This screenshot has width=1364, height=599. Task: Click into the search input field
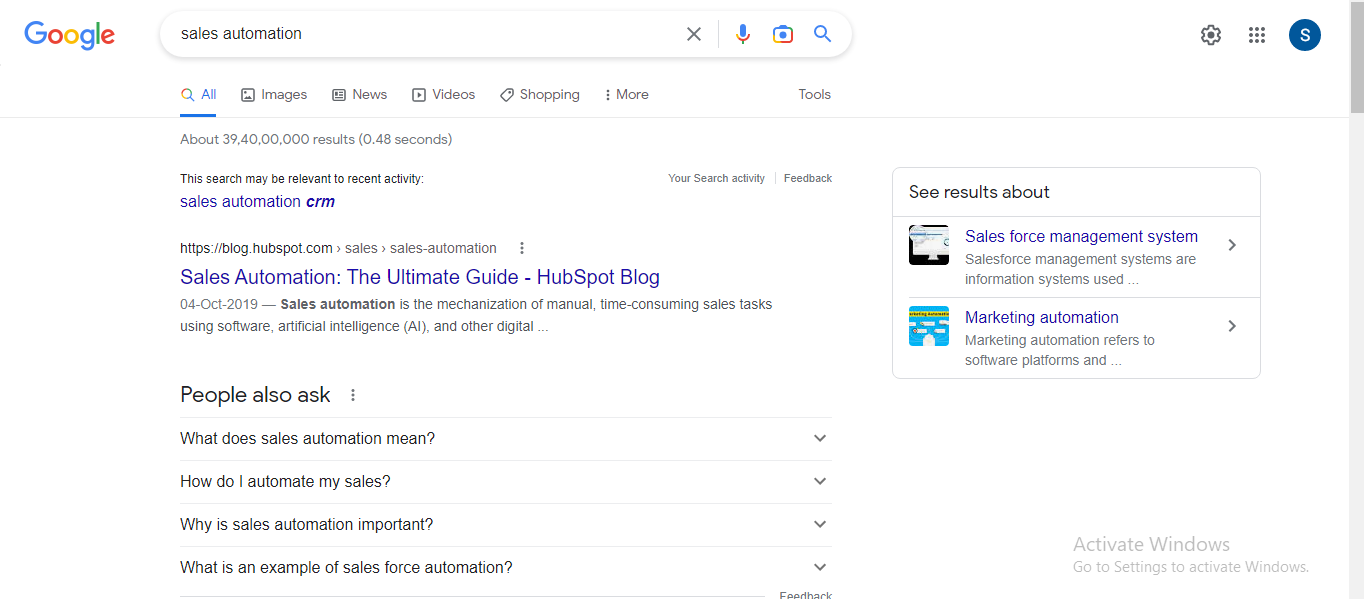[x=420, y=34]
